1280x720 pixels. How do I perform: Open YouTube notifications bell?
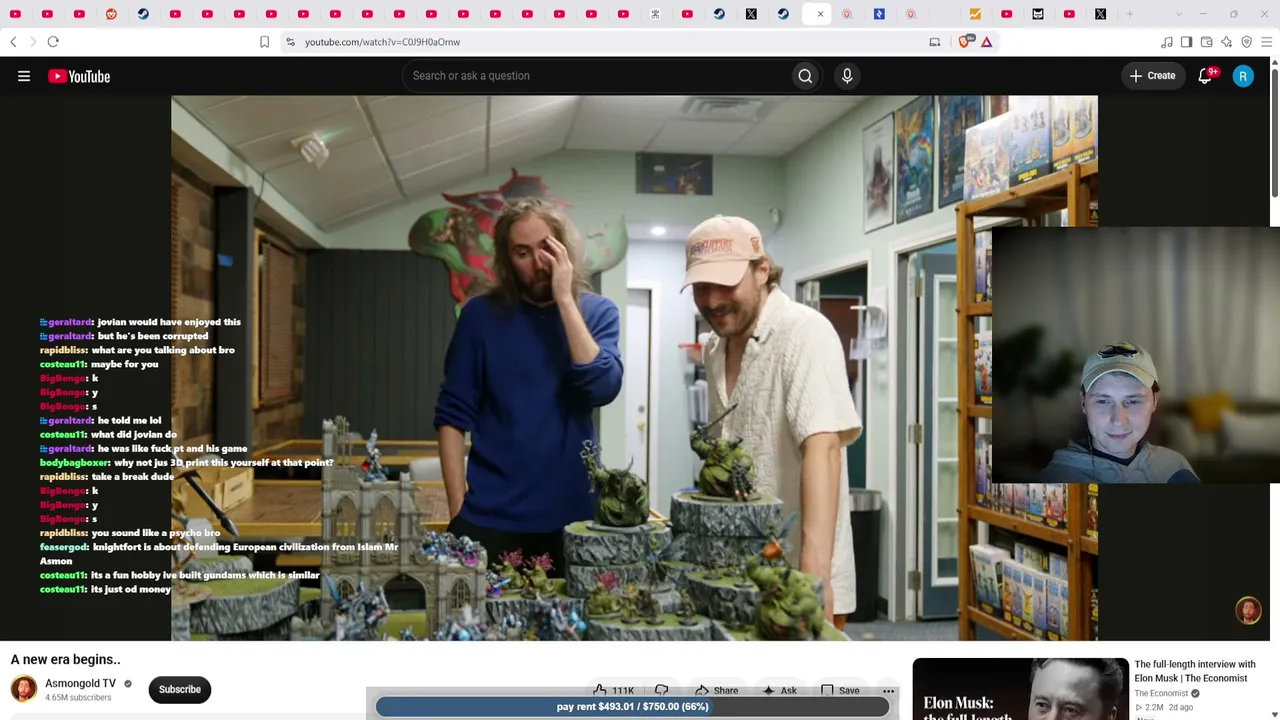(x=1205, y=76)
